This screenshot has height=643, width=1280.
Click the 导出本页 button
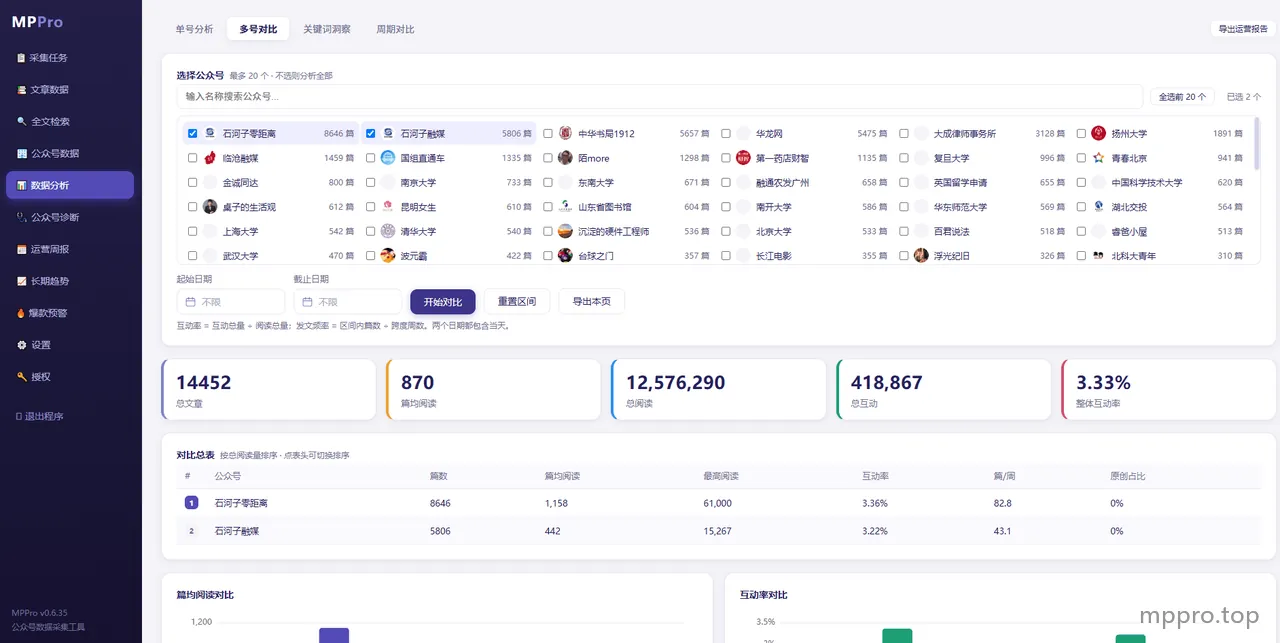tap(592, 302)
